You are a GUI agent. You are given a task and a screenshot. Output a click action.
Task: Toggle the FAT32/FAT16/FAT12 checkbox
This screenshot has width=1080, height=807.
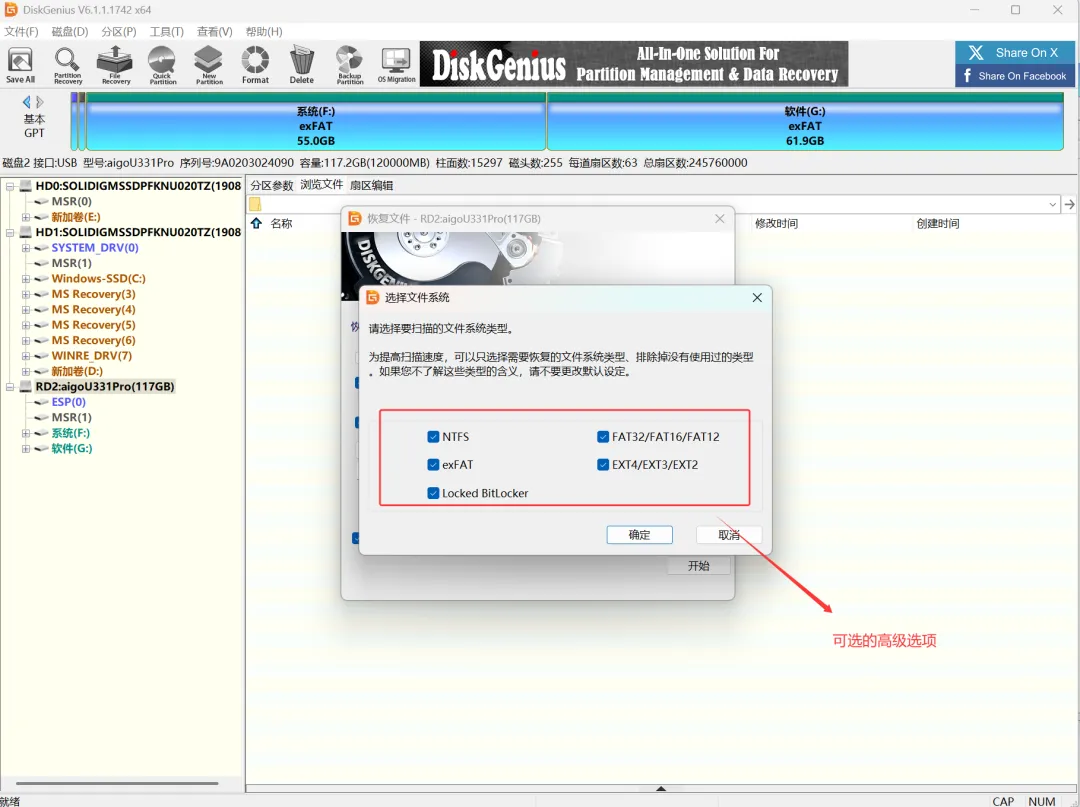pos(603,437)
